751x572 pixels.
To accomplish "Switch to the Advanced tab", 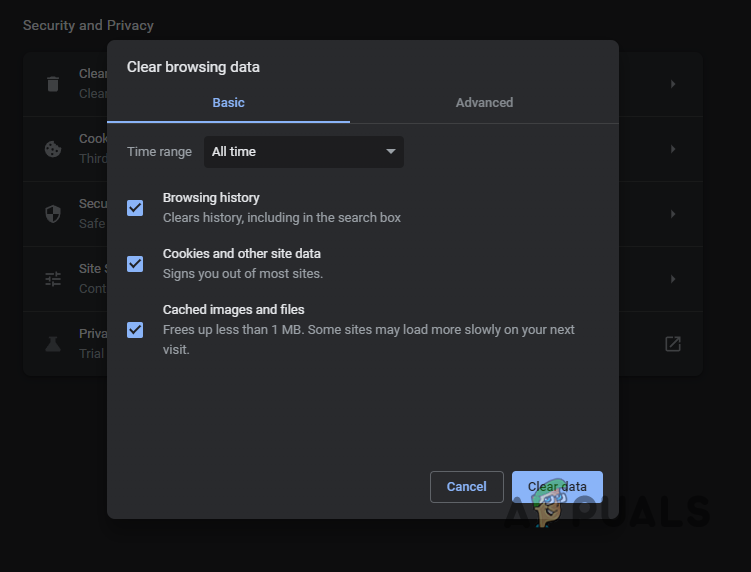I will (x=484, y=103).
